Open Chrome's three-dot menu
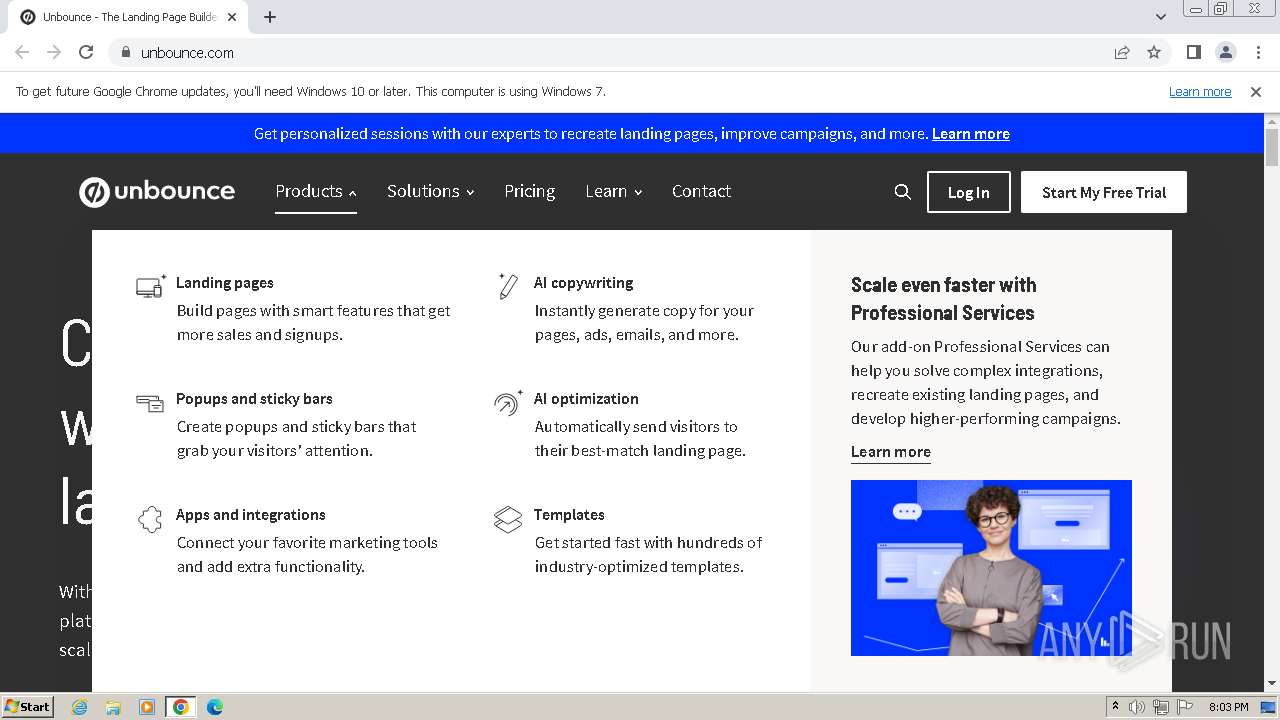The width and height of the screenshot is (1280, 720). tap(1257, 52)
